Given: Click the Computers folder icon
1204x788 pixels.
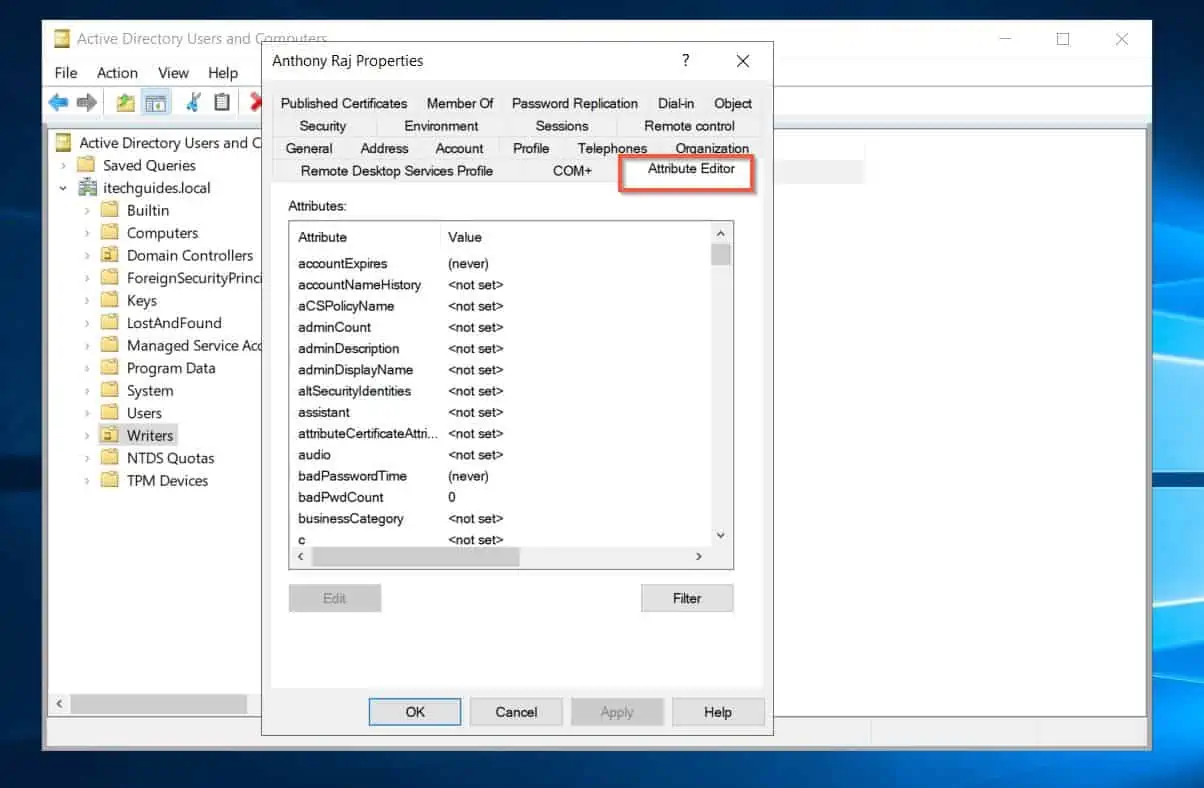Looking at the screenshot, I should pos(110,233).
